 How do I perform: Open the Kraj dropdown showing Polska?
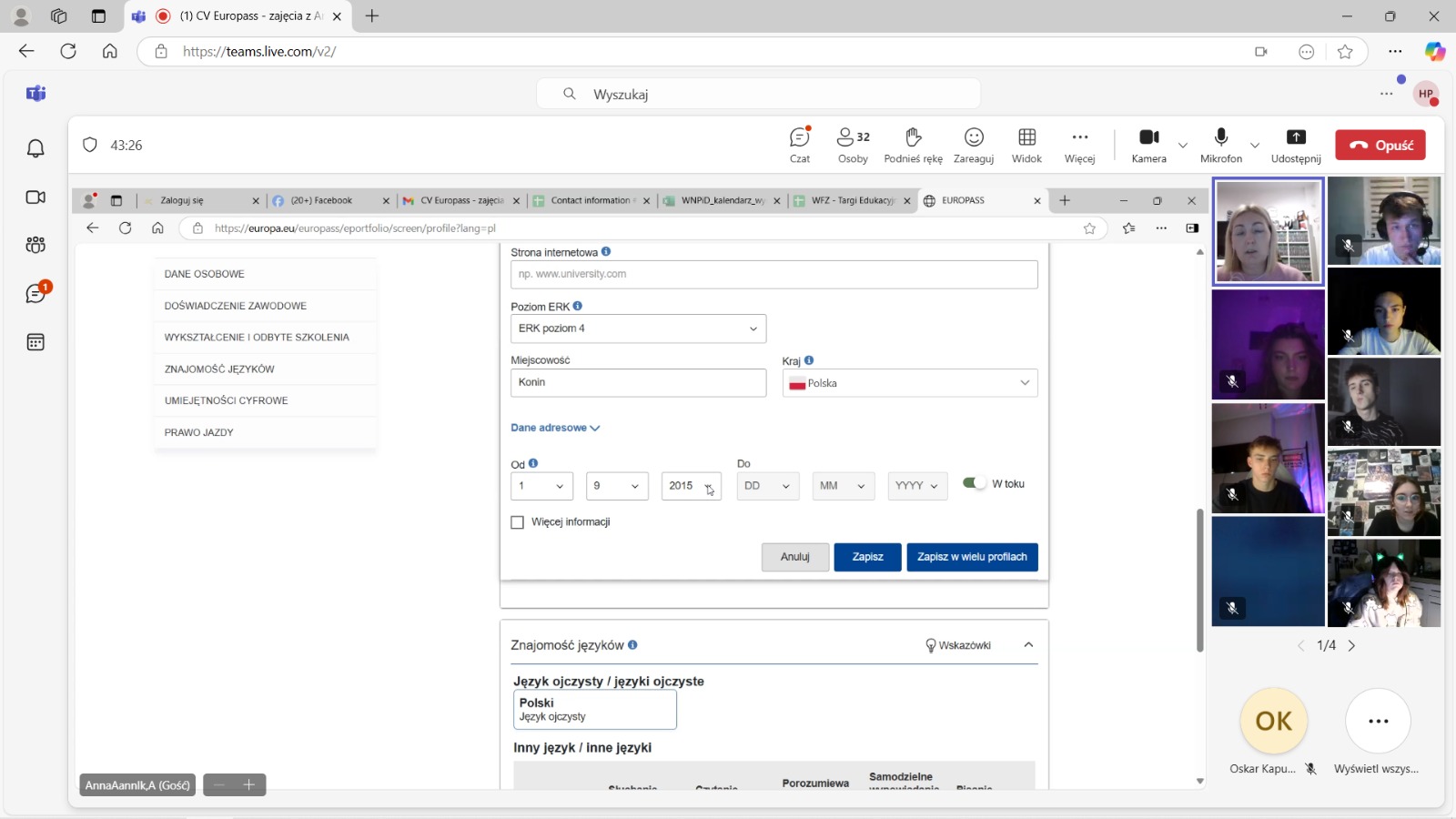pyautogui.click(x=909, y=383)
